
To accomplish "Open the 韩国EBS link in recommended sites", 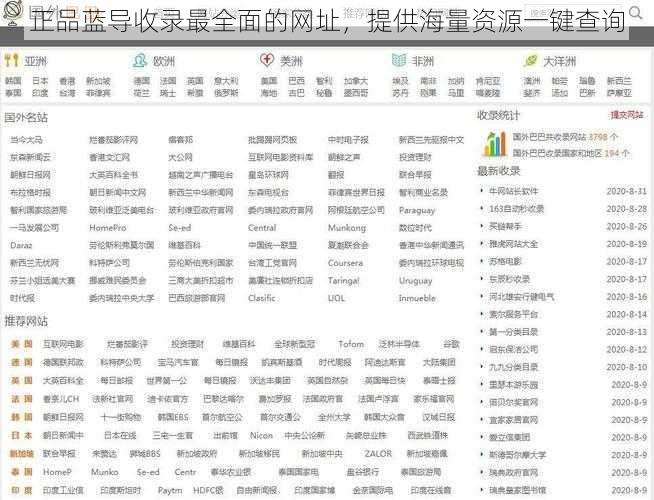I will click(x=173, y=417).
